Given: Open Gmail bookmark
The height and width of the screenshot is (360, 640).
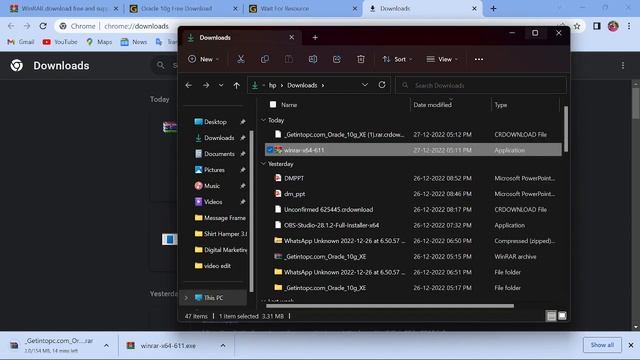Looking at the screenshot, I should click(x=21, y=42).
